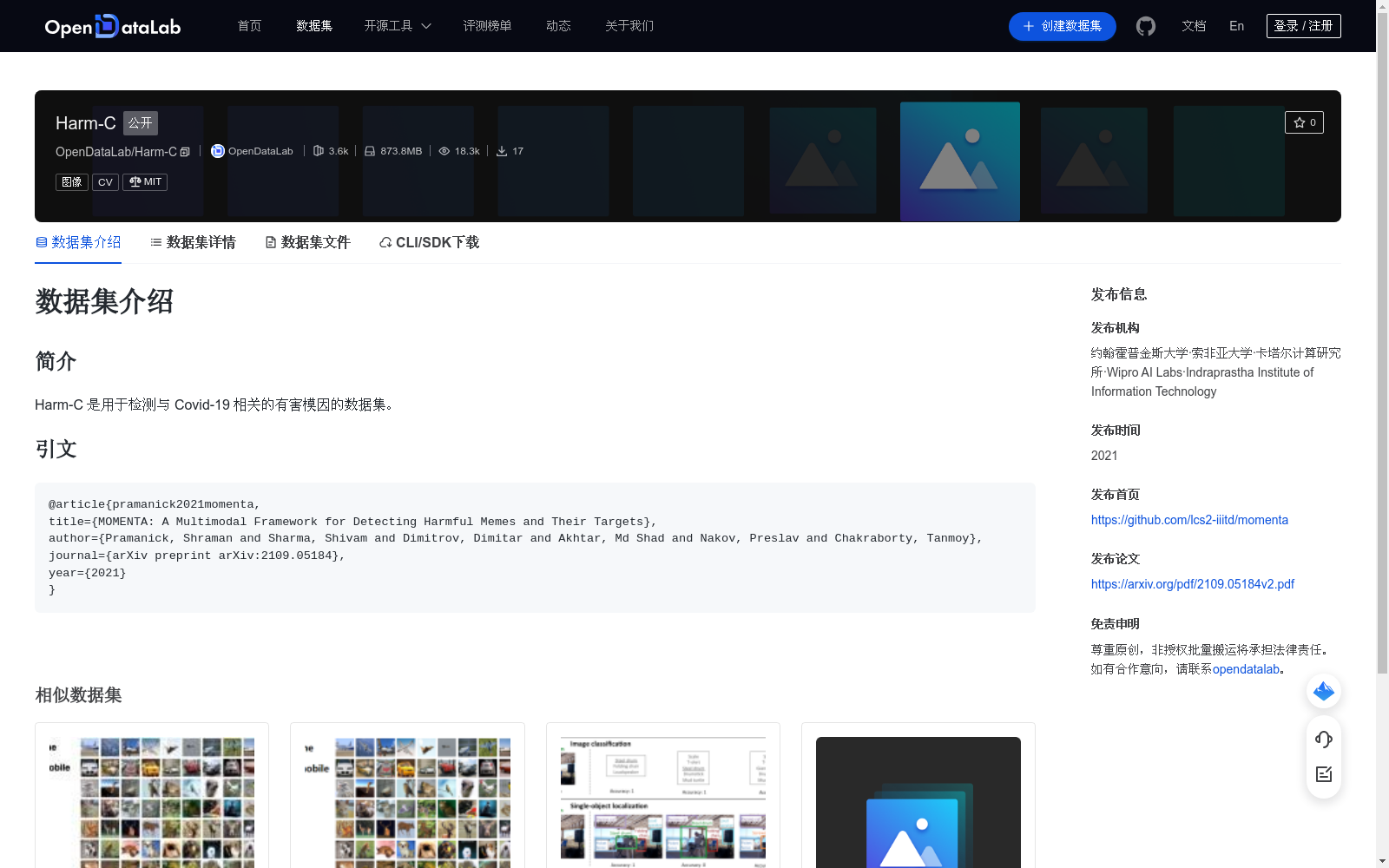Open 文档 link
The width and height of the screenshot is (1389, 868).
[x=1194, y=26]
